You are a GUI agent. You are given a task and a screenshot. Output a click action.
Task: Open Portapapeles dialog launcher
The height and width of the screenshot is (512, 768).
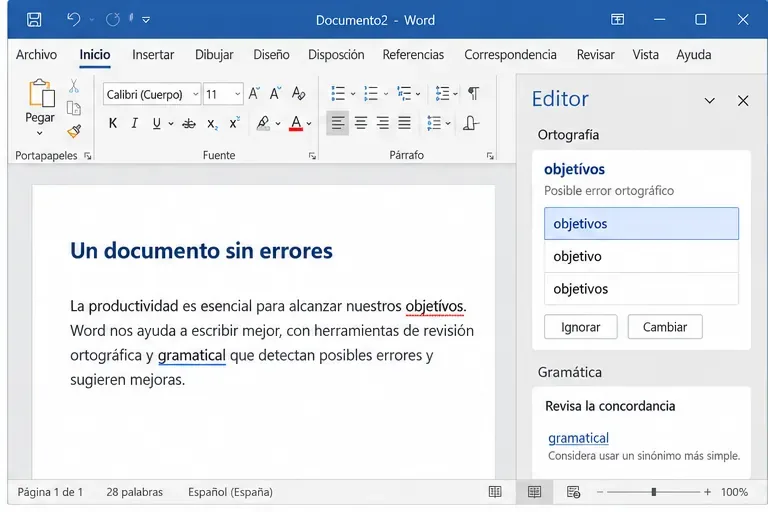point(88,156)
